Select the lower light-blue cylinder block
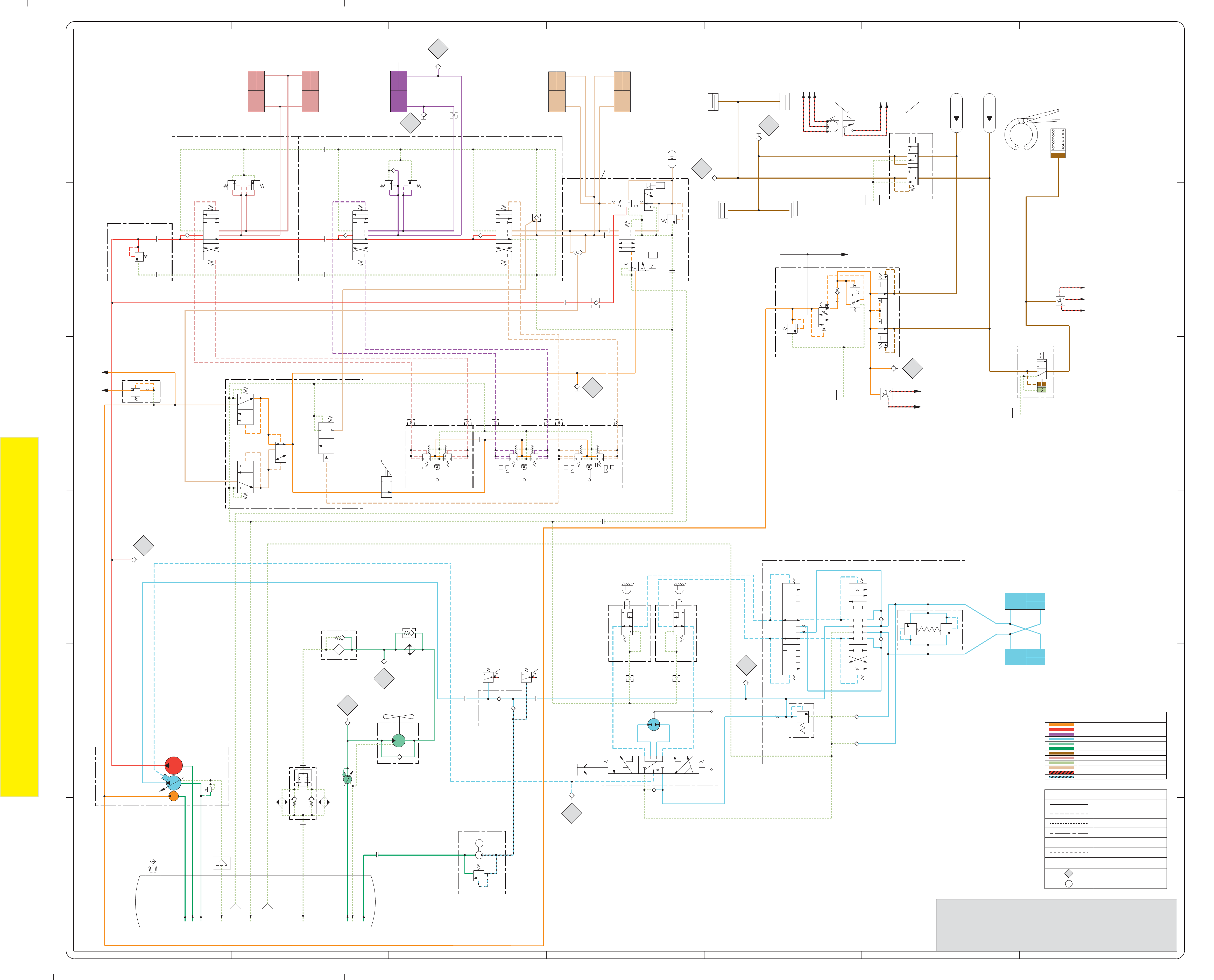The width and height of the screenshot is (1214, 980). pos(1025,657)
